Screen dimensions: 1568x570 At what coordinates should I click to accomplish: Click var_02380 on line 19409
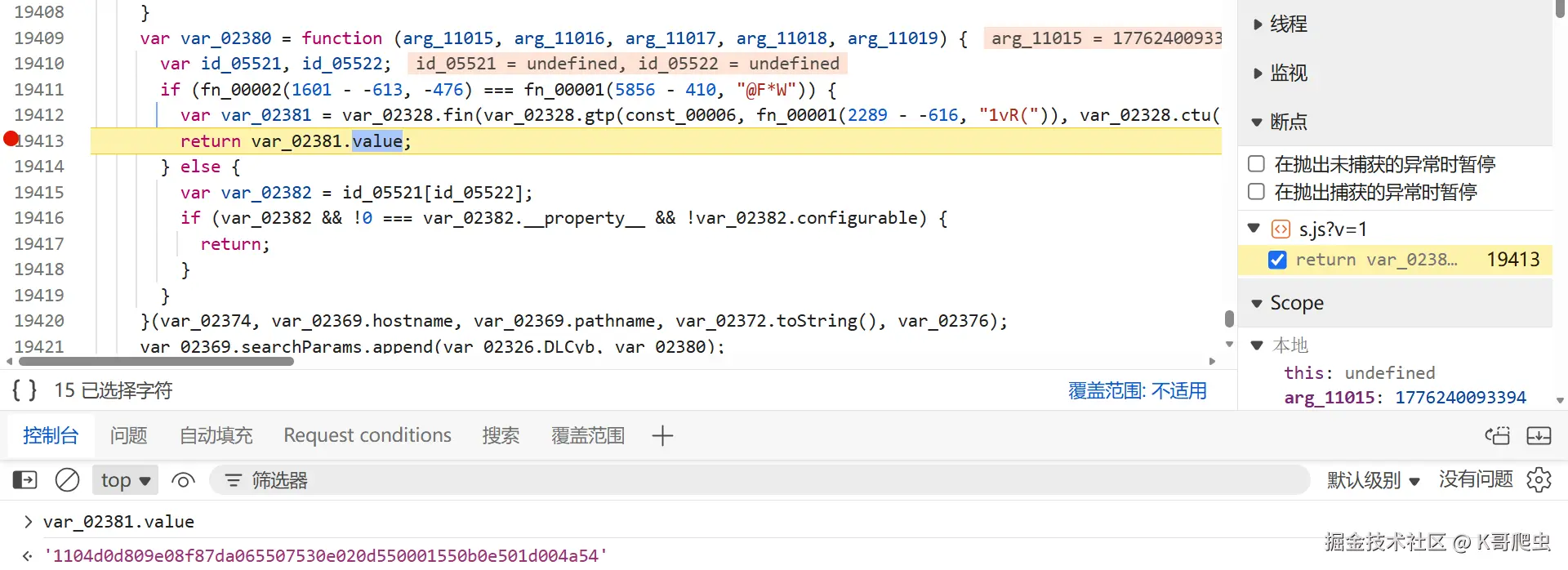(x=225, y=38)
